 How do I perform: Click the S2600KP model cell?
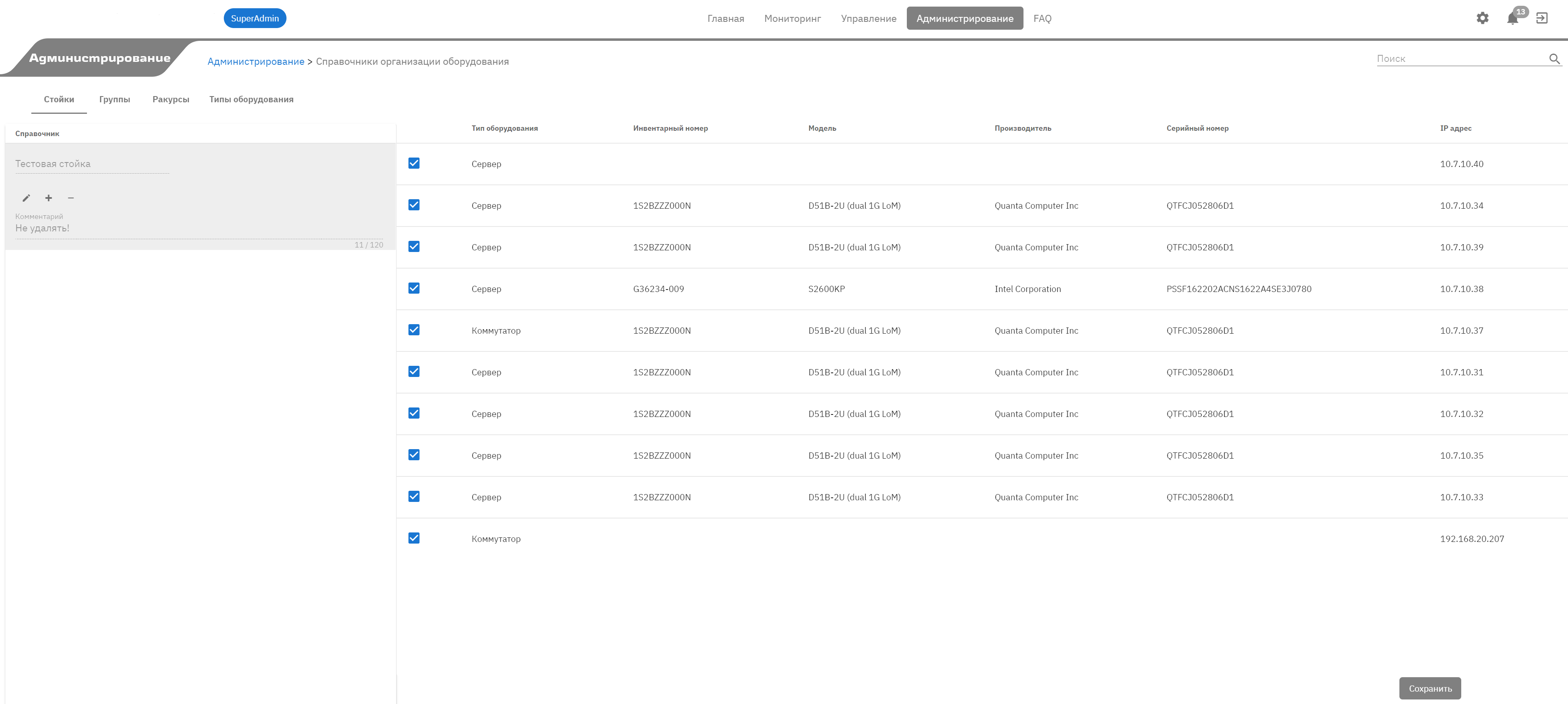(x=826, y=289)
